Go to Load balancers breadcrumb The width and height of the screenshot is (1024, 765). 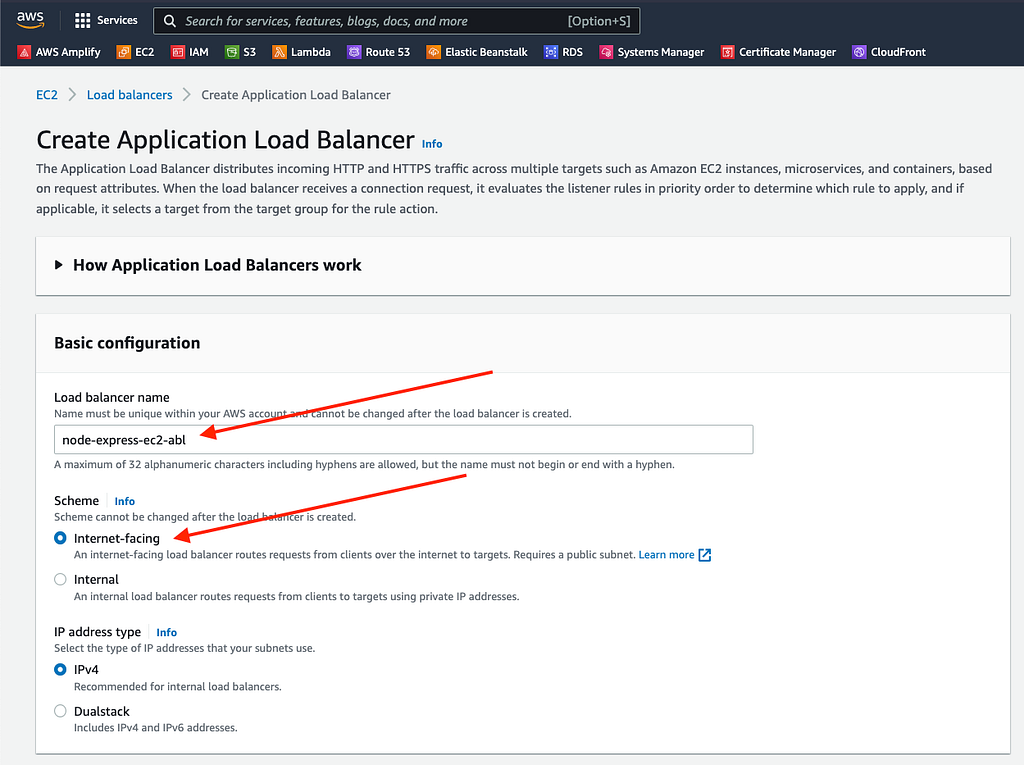[129, 95]
